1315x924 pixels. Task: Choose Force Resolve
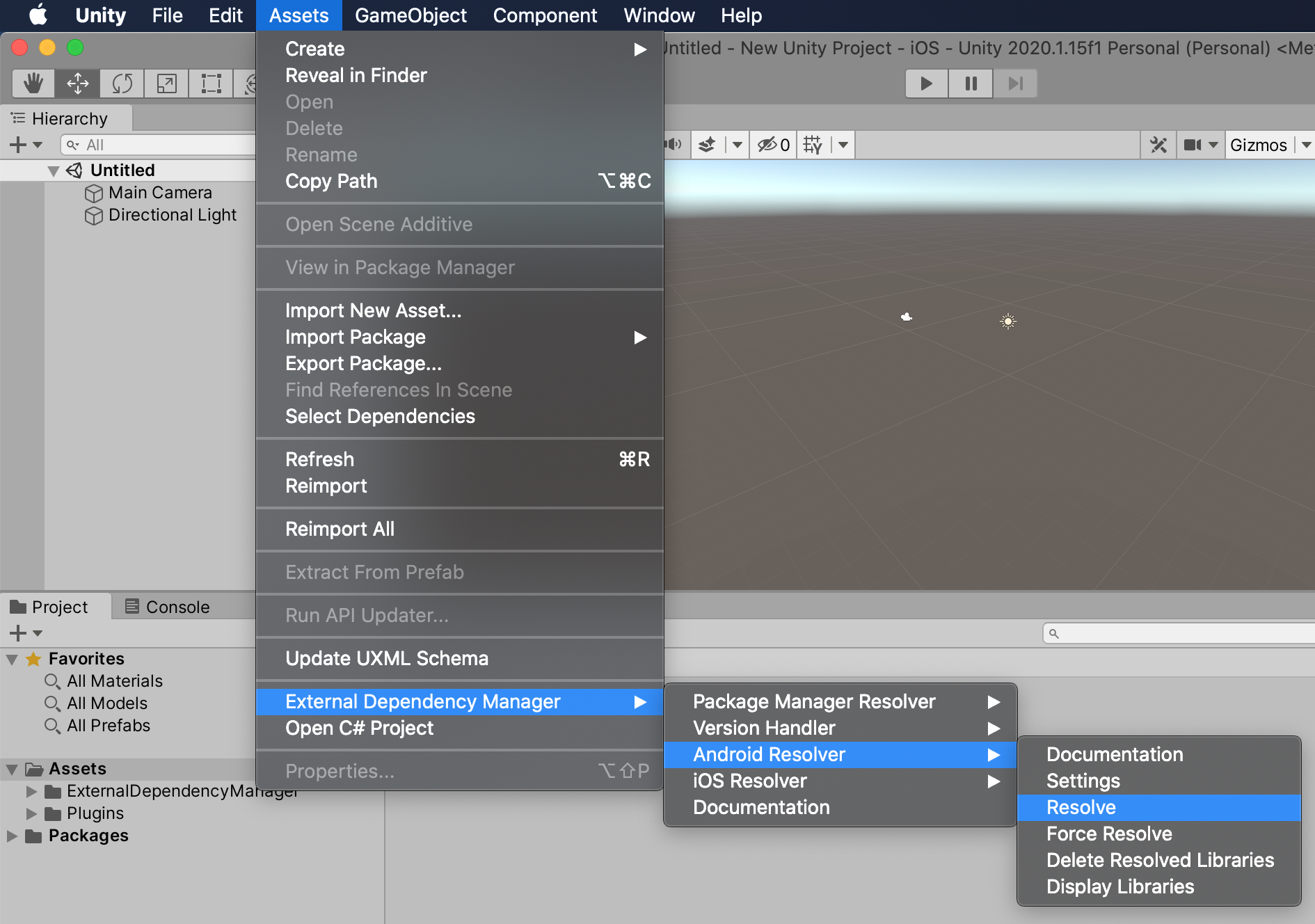click(1159, 834)
